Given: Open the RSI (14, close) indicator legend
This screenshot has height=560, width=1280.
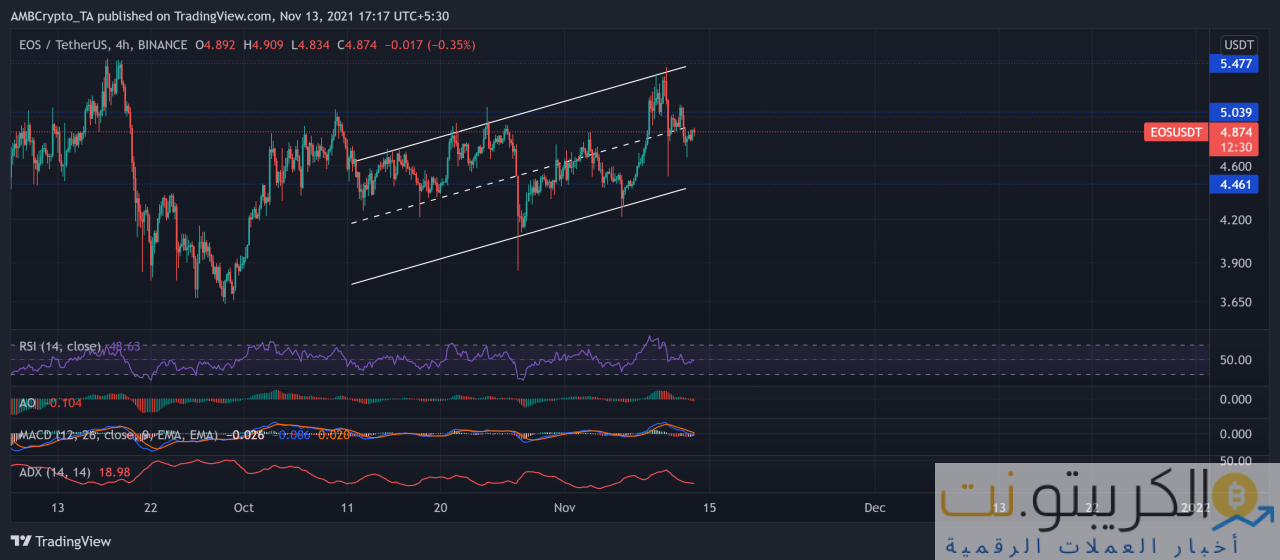Looking at the screenshot, I should 60,347.
